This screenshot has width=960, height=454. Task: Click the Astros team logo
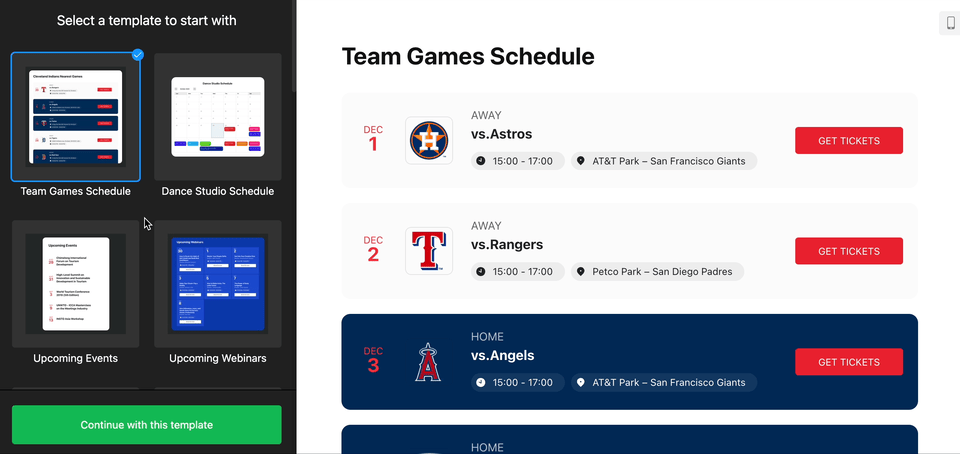pyautogui.click(x=429, y=141)
